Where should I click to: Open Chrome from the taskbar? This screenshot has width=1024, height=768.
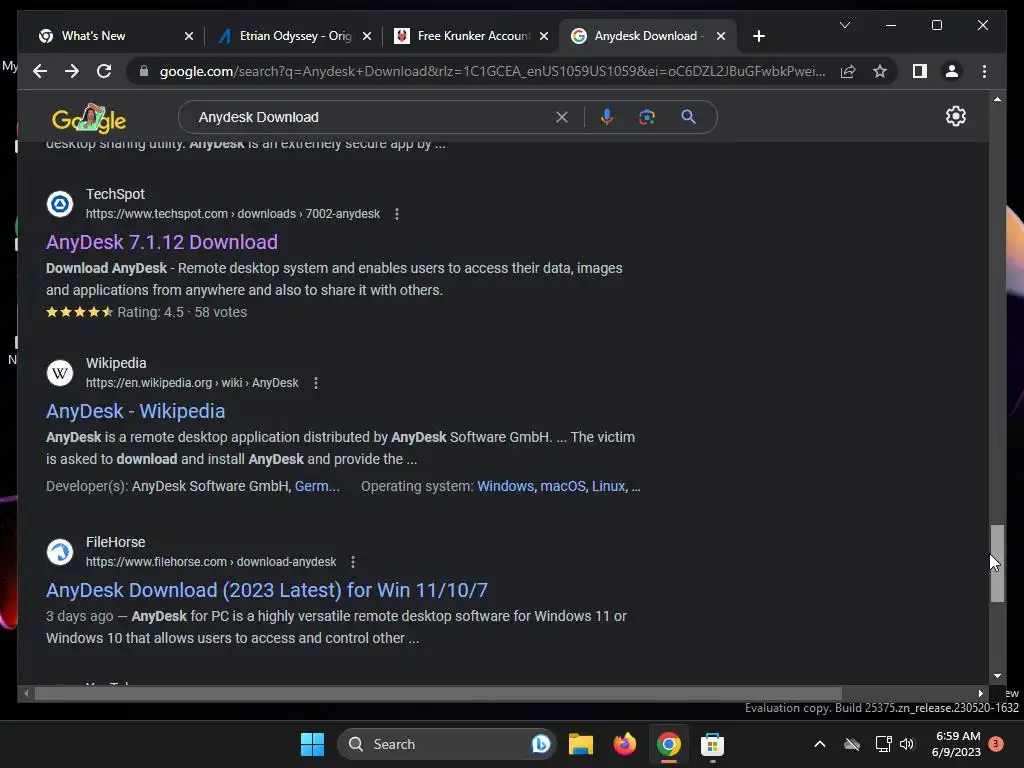668,744
